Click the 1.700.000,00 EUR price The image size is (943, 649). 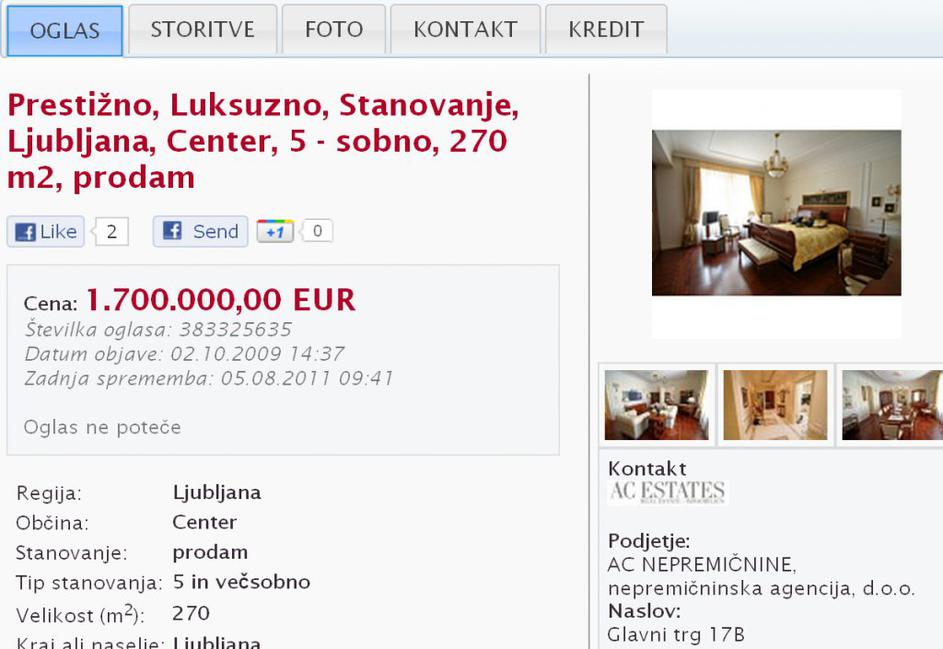point(221,300)
